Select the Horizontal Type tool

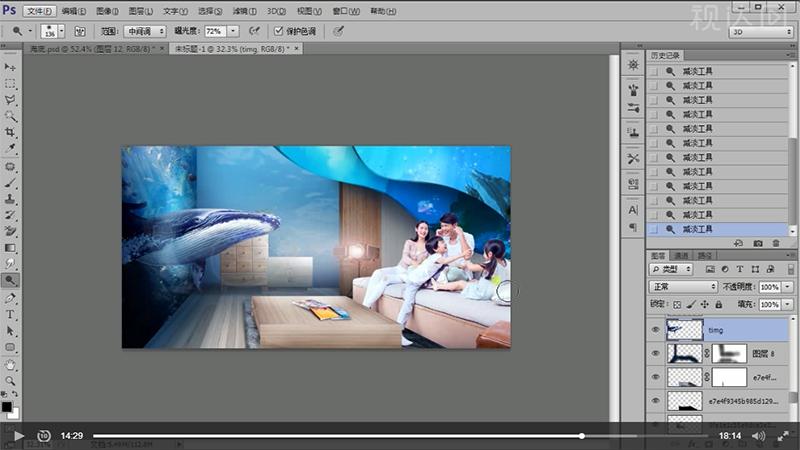[10, 314]
